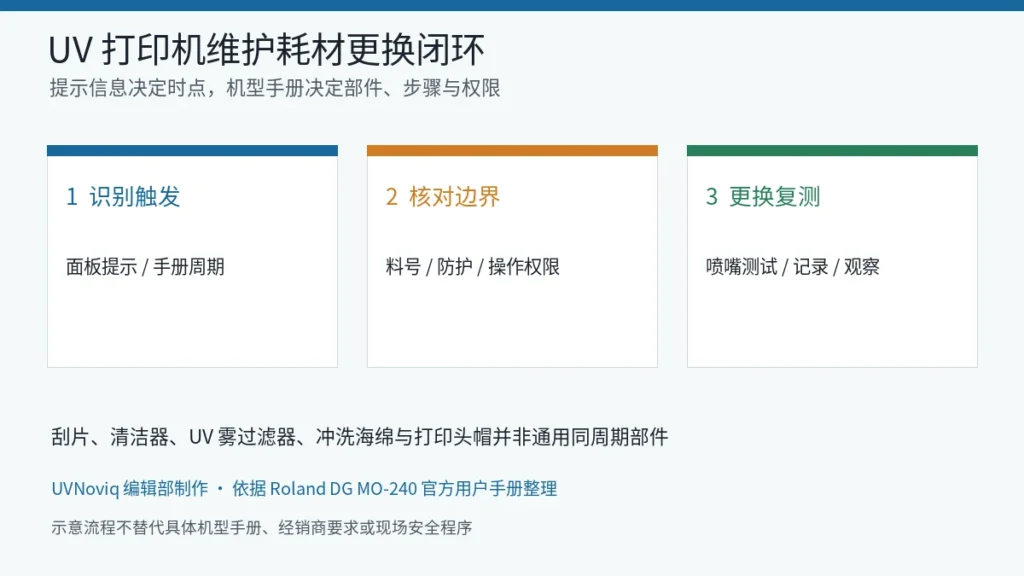Click the text "喷嘴测试 / 记录 / 观察"
Screen dimensions: 1024x576
(x=792, y=266)
